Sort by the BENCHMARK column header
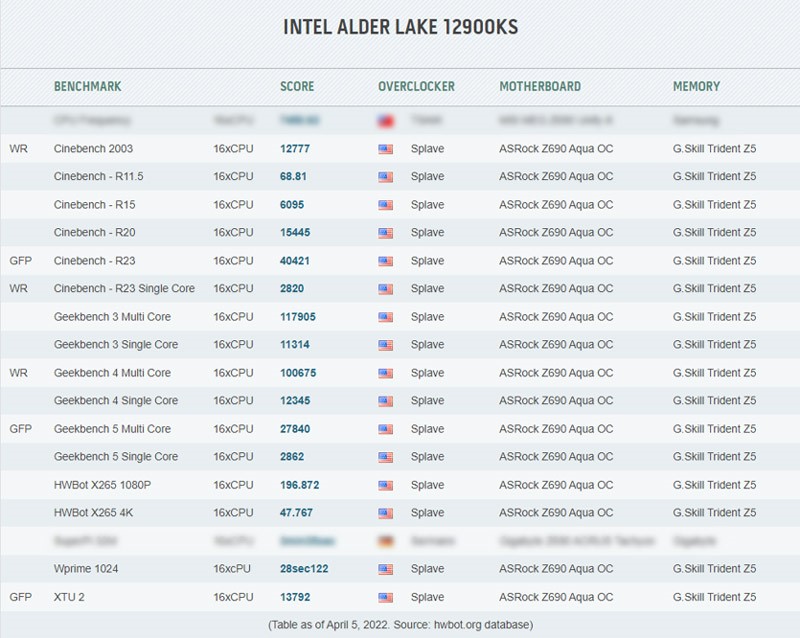This screenshot has height=638, width=800. tap(87, 87)
